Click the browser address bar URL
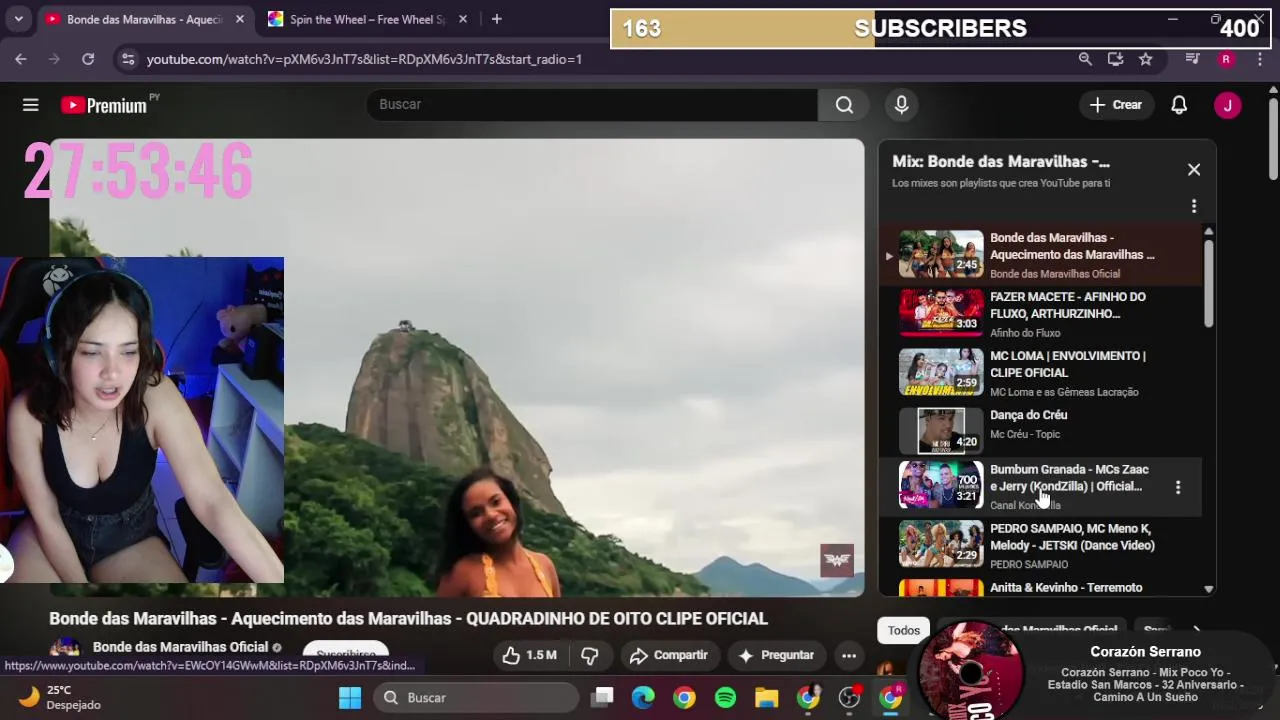Viewport: 1280px width, 720px height. (x=364, y=59)
